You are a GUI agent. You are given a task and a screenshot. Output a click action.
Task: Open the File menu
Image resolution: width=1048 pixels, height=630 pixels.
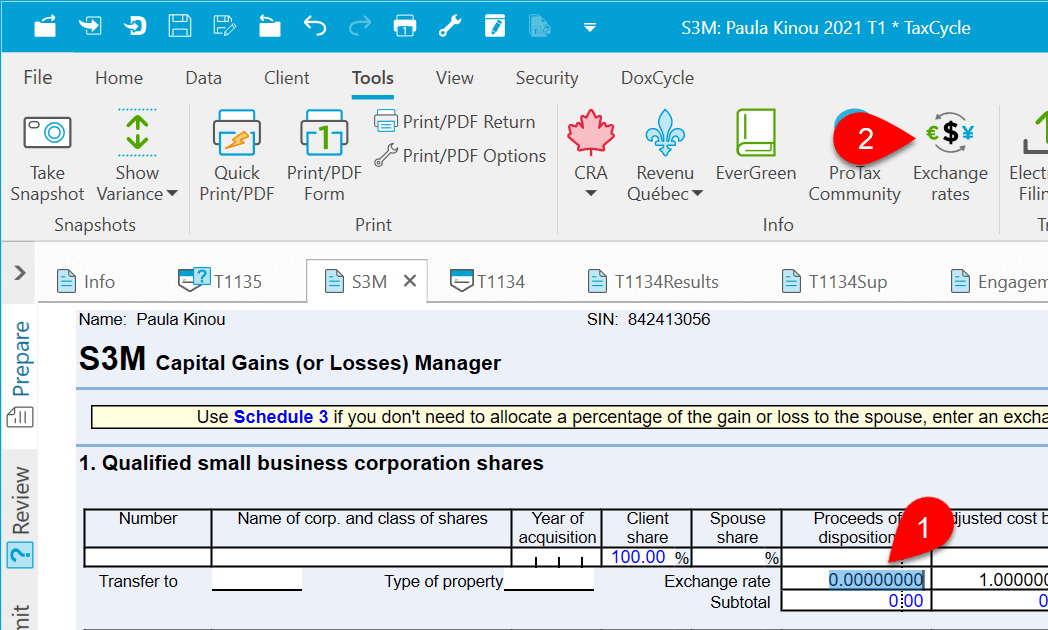point(37,77)
